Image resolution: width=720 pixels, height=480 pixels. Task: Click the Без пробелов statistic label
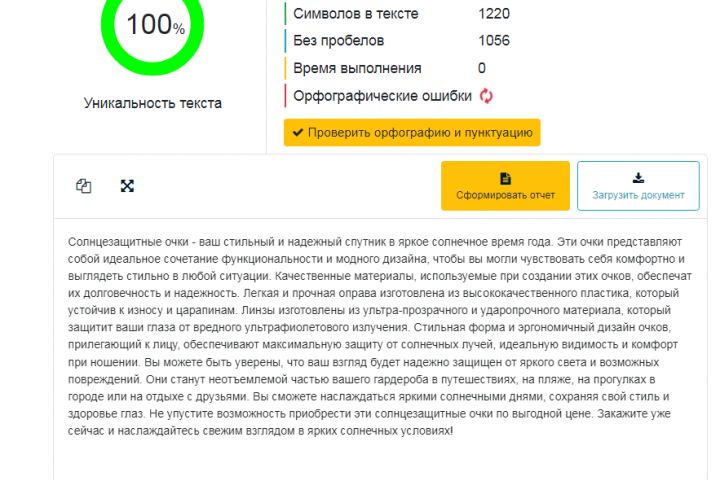pos(339,41)
